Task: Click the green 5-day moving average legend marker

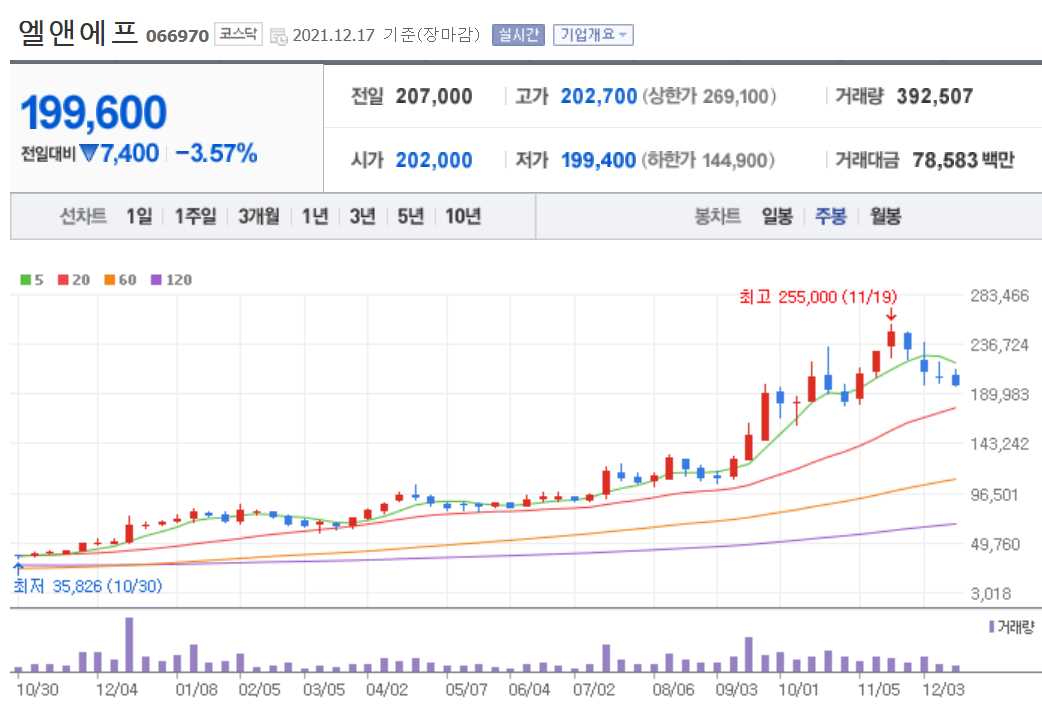Action: click(23, 280)
